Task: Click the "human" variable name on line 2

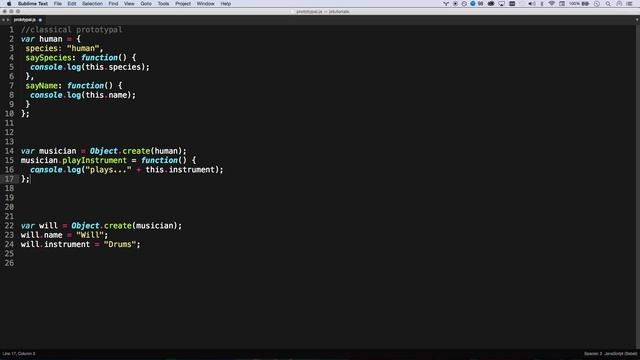Action: tap(51, 39)
